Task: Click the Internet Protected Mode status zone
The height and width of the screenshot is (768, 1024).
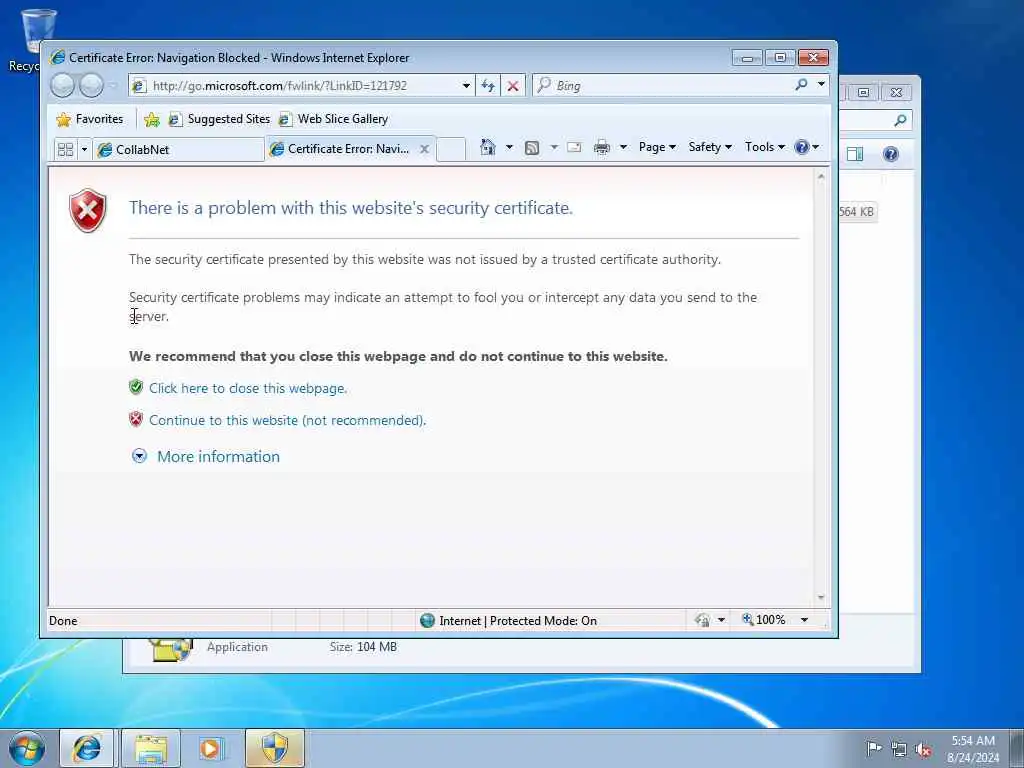Action: 509,620
